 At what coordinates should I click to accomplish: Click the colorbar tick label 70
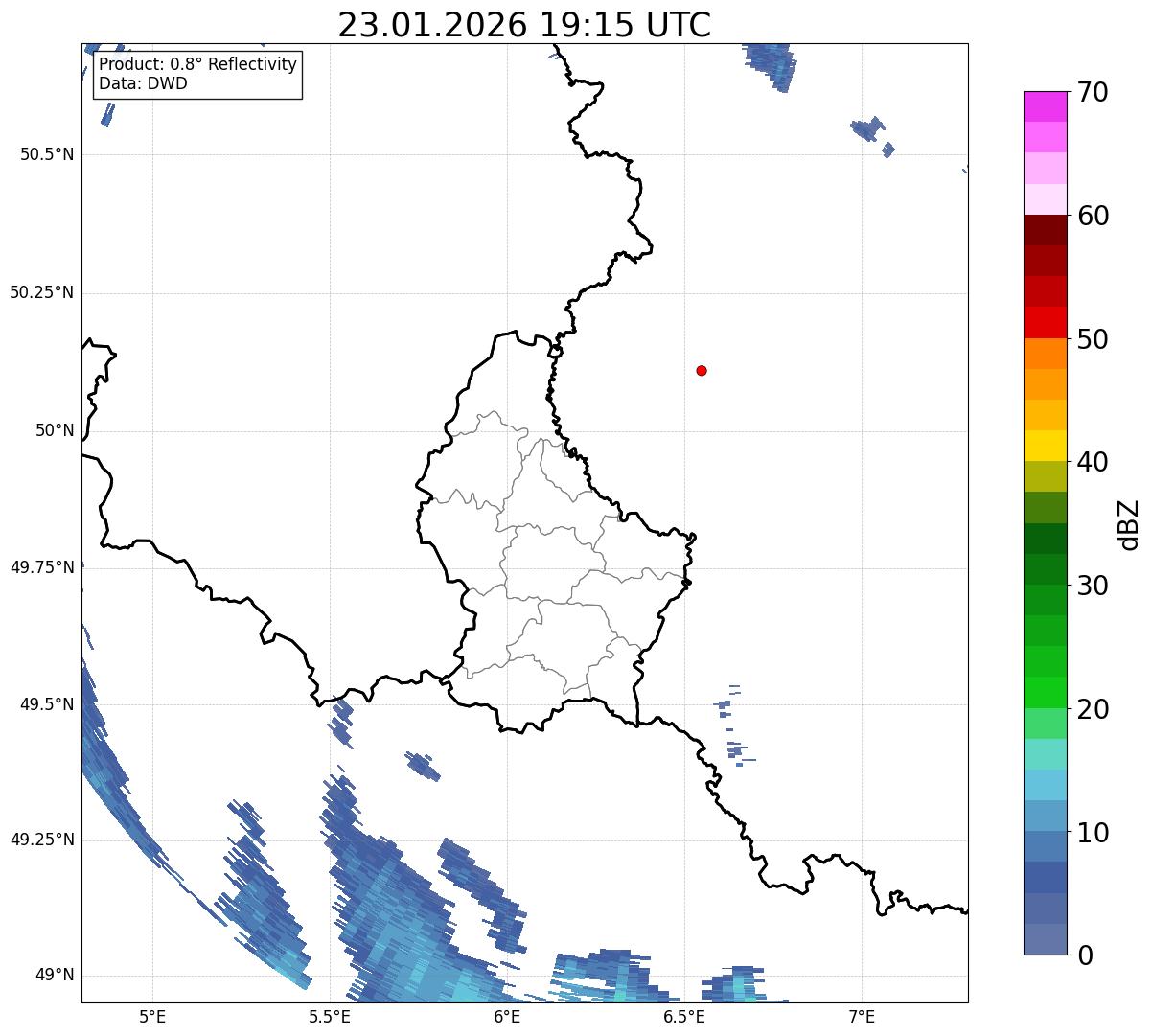(1093, 93)
